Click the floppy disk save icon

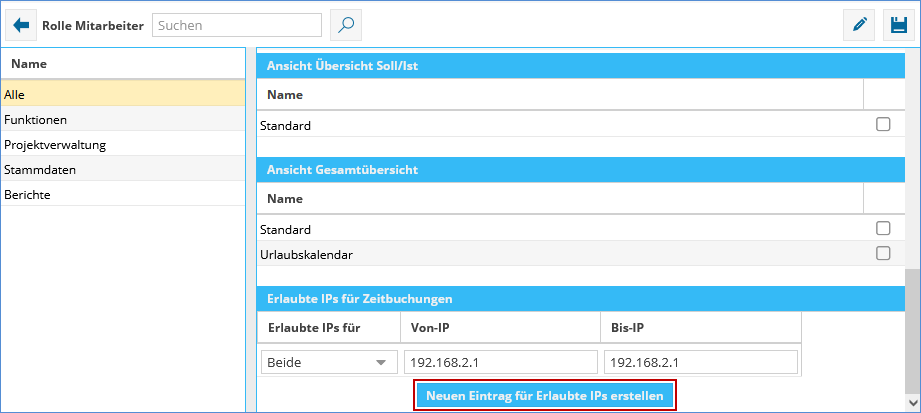(x=898, y=26)
